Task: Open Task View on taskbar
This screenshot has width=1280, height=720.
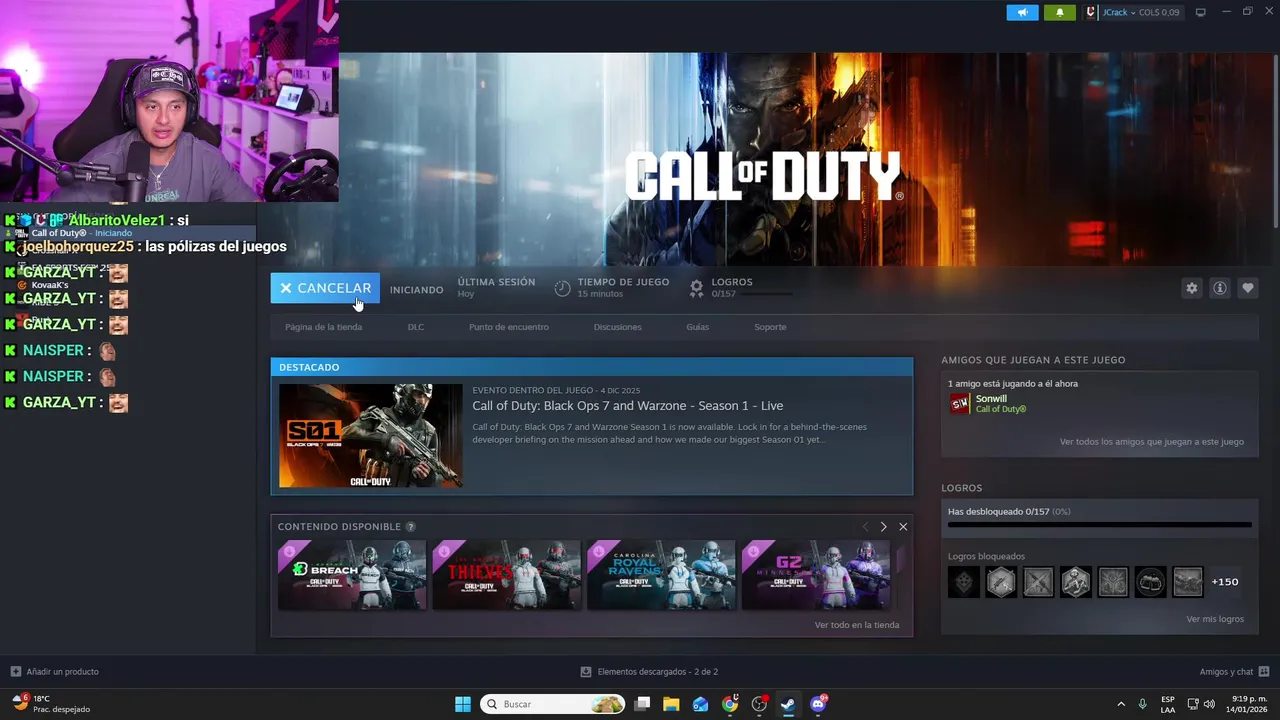Action: coord(643,704)
